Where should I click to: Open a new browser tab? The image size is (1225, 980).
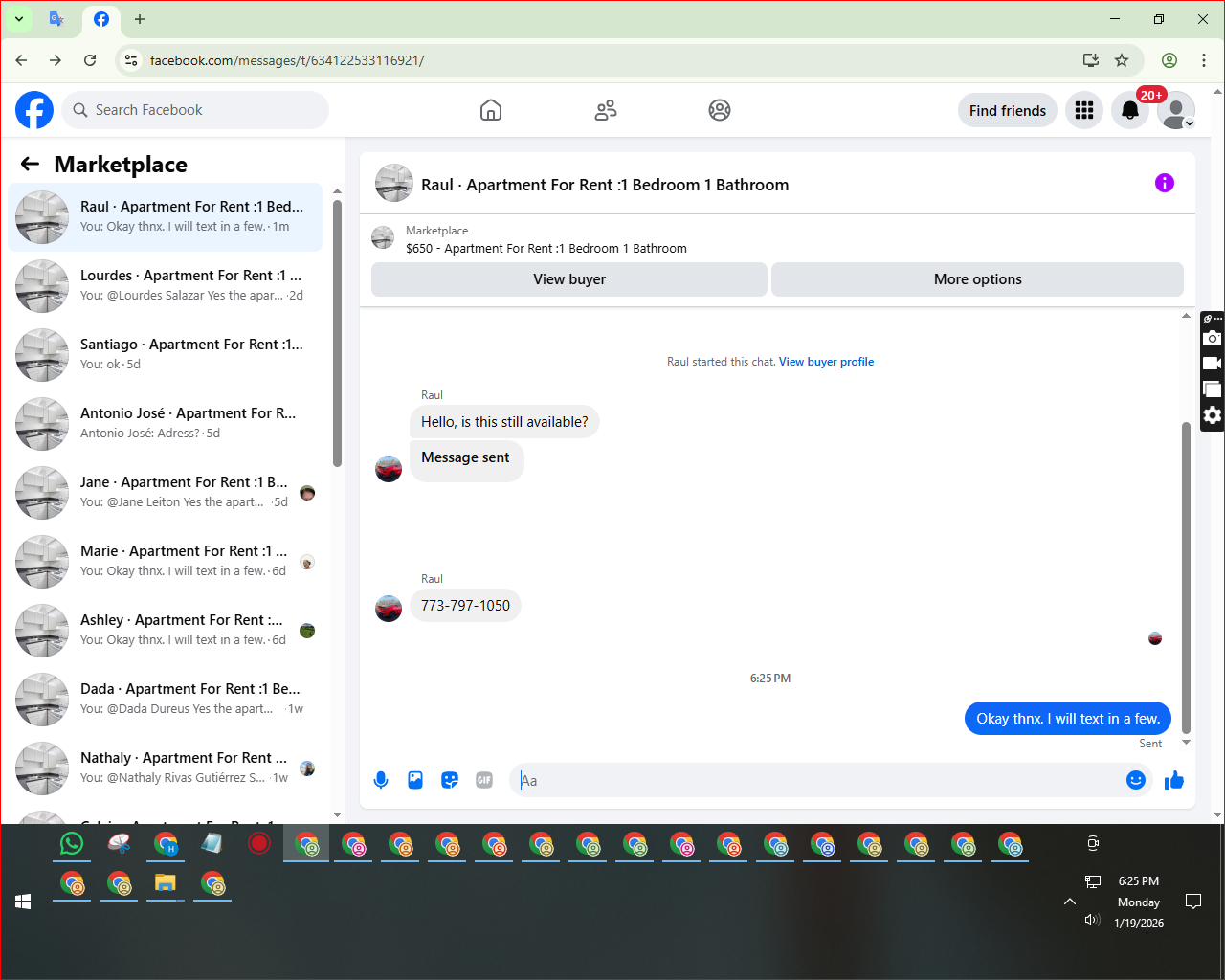coord(140,19)
